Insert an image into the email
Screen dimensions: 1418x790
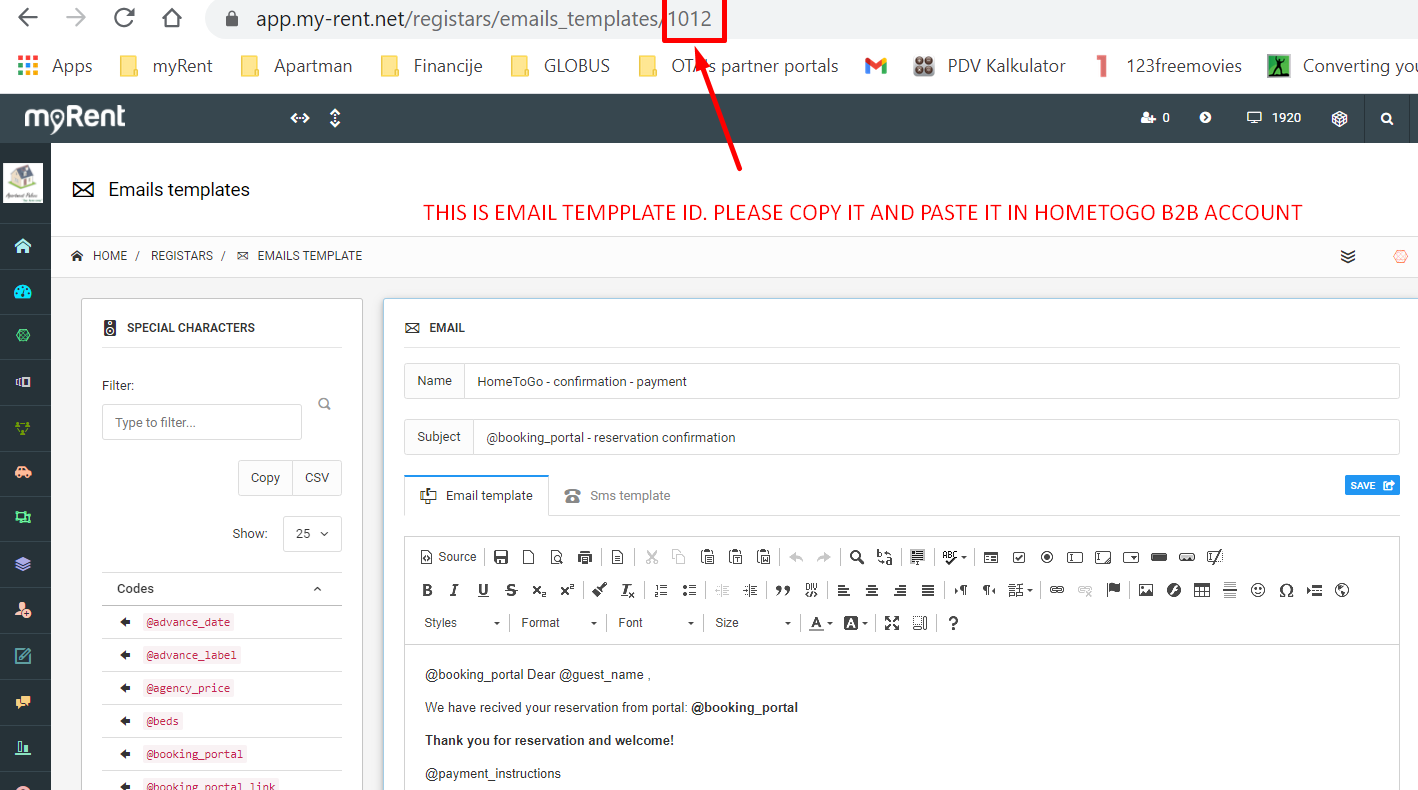pos(1146,590)
